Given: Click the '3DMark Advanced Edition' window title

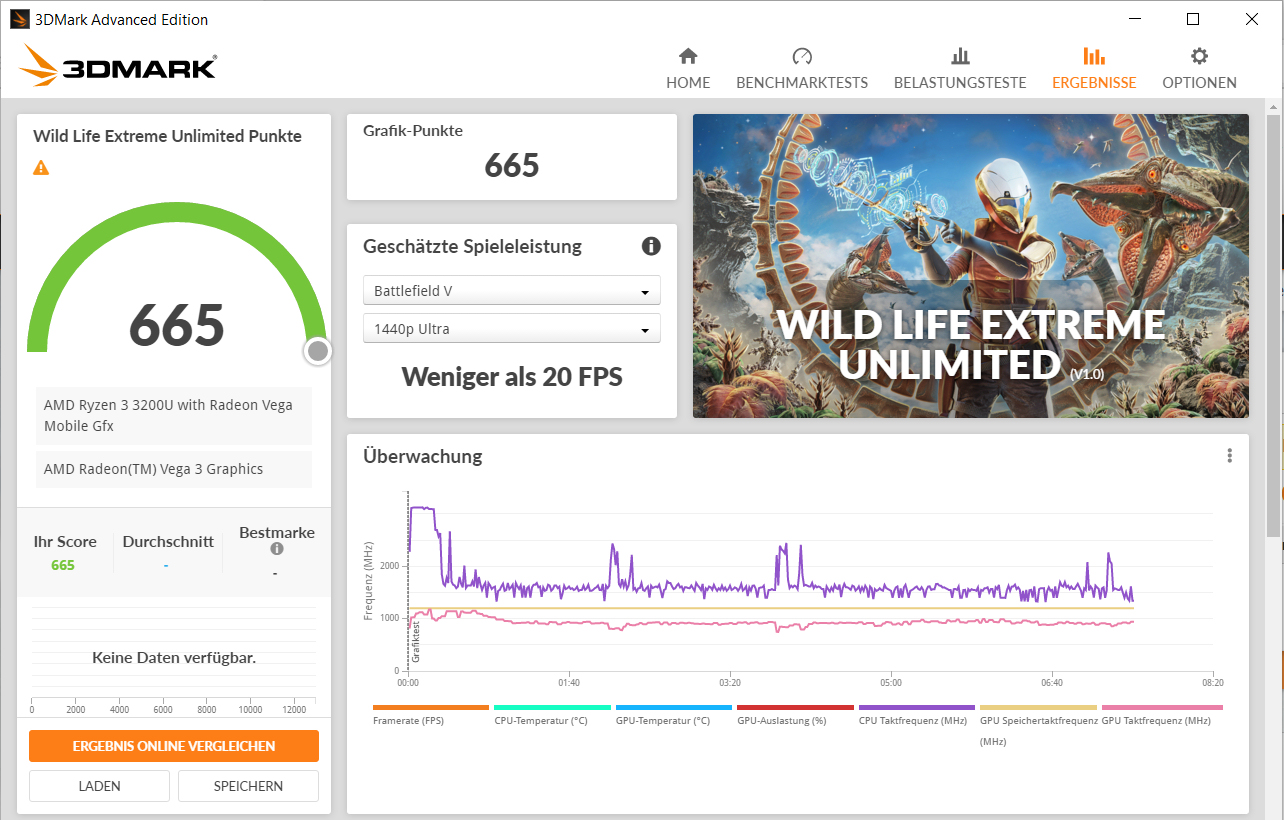Looking at the screenshot, I should pos(122,19).
